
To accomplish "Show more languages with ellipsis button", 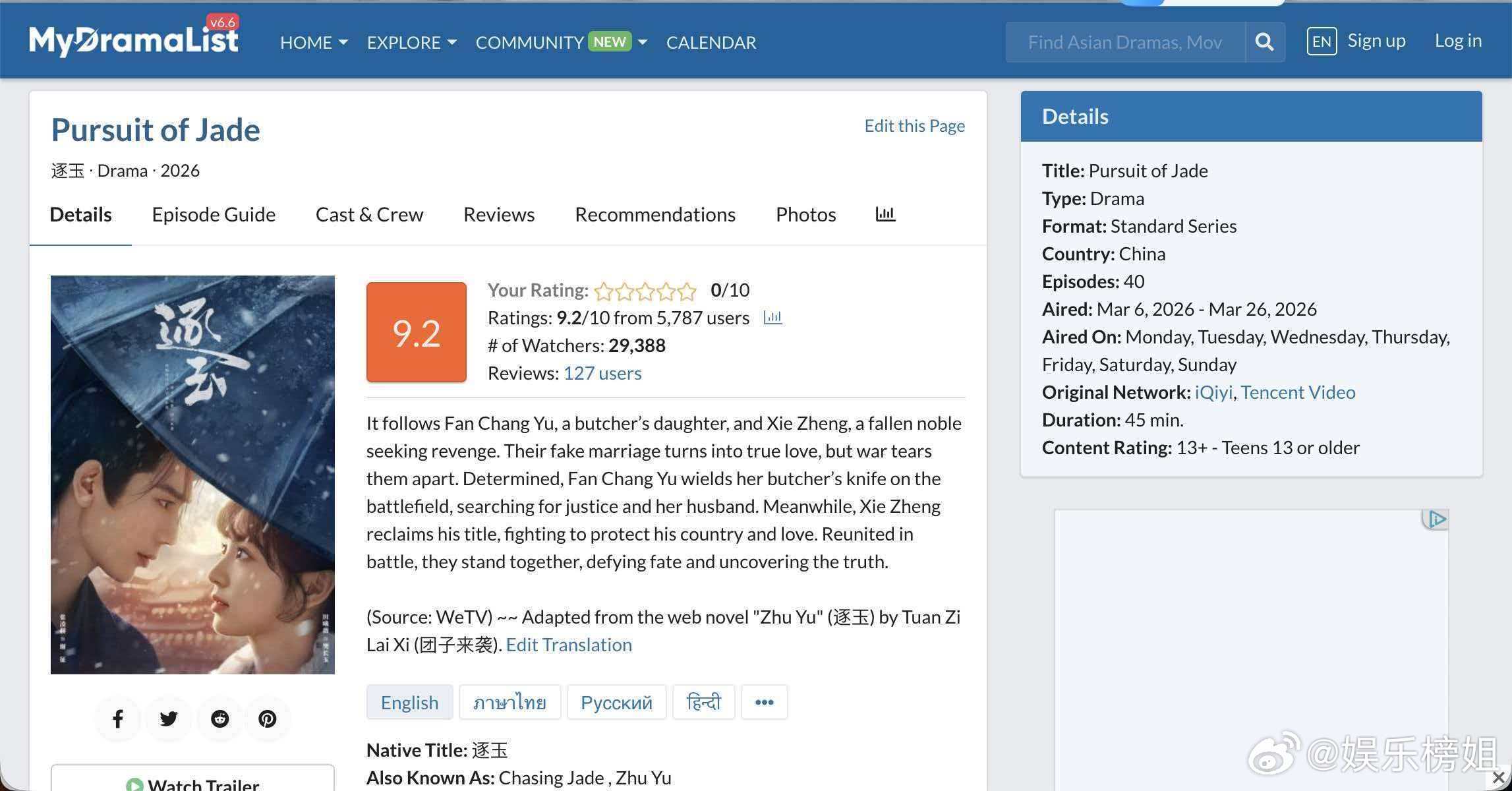I will [x=764, y=702].
